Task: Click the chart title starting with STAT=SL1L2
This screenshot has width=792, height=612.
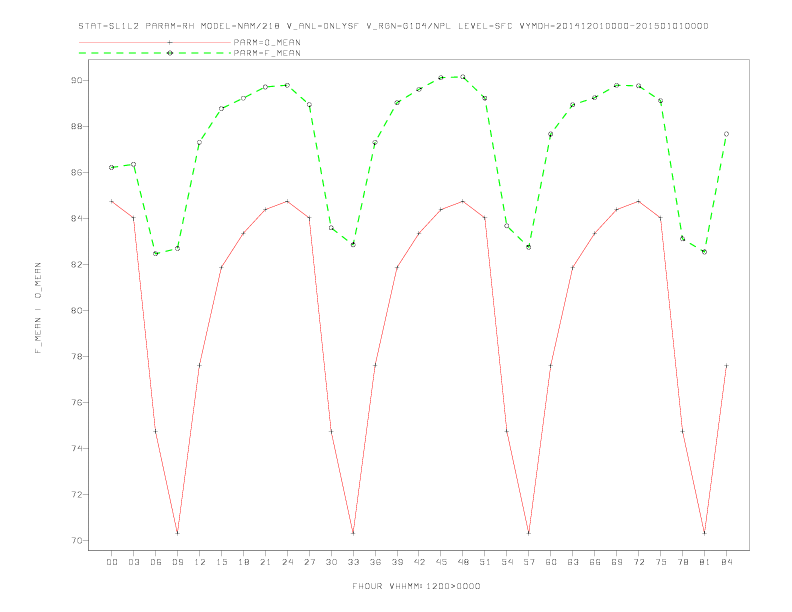Action: pyautogui.click(x=393, y=26)
